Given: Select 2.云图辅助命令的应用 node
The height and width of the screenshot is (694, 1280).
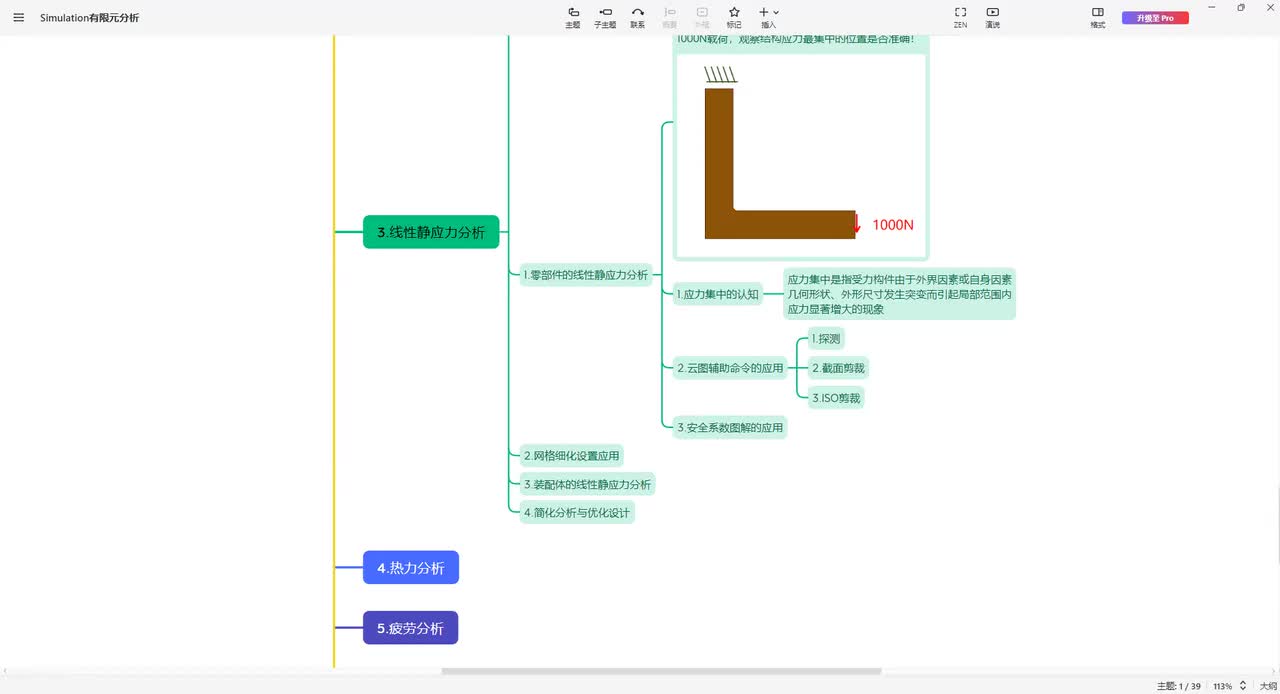Looking at the screenshot, I should (730, 368).
